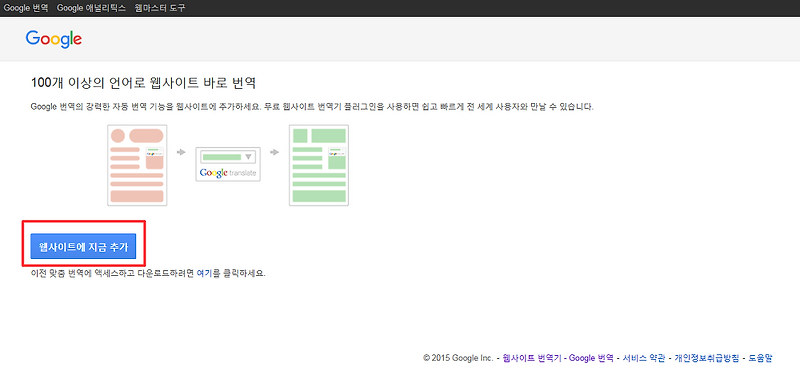The width and height of the screenshot is (800, 387).
Task: Click the pink original page illustration
Action: 137,165
